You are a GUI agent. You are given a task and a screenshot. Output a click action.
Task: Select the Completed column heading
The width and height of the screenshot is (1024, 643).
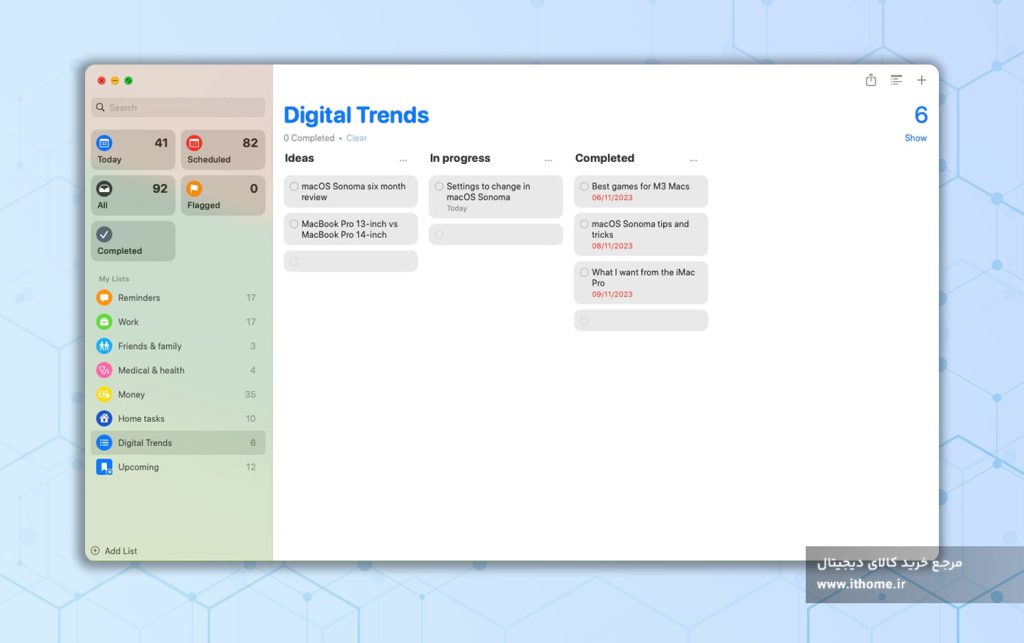(605, 158)
